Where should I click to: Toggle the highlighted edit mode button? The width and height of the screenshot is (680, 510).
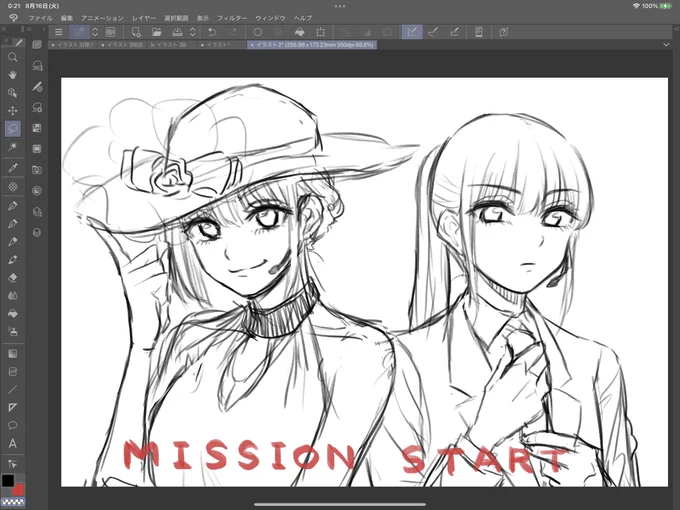(79, 32)
